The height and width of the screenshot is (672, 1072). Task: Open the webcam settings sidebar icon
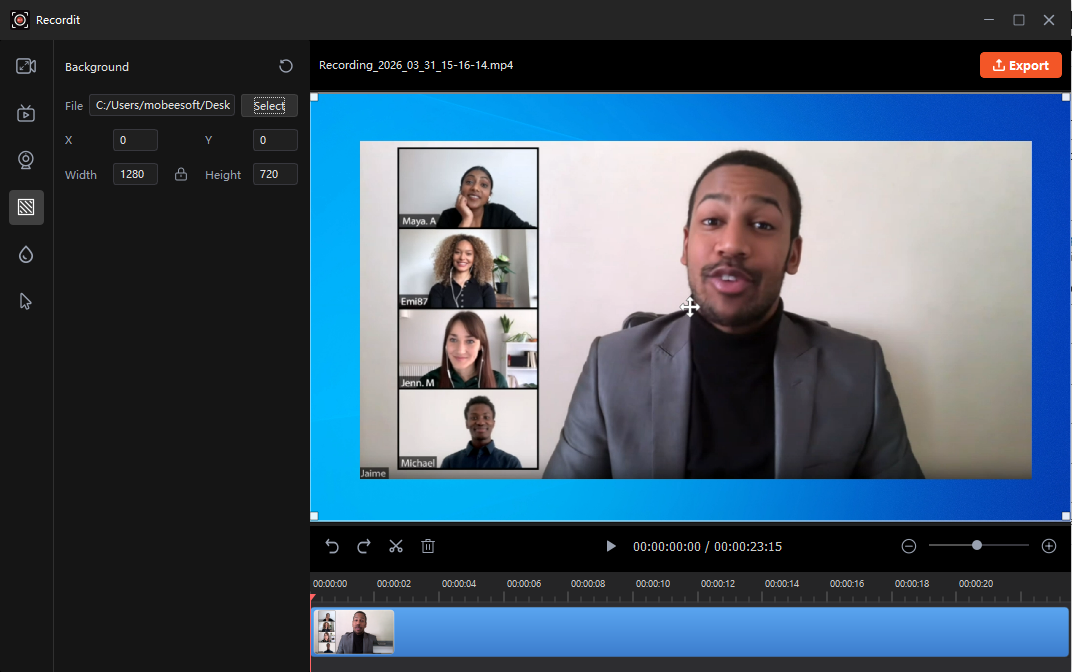click(x=26, y=160)
